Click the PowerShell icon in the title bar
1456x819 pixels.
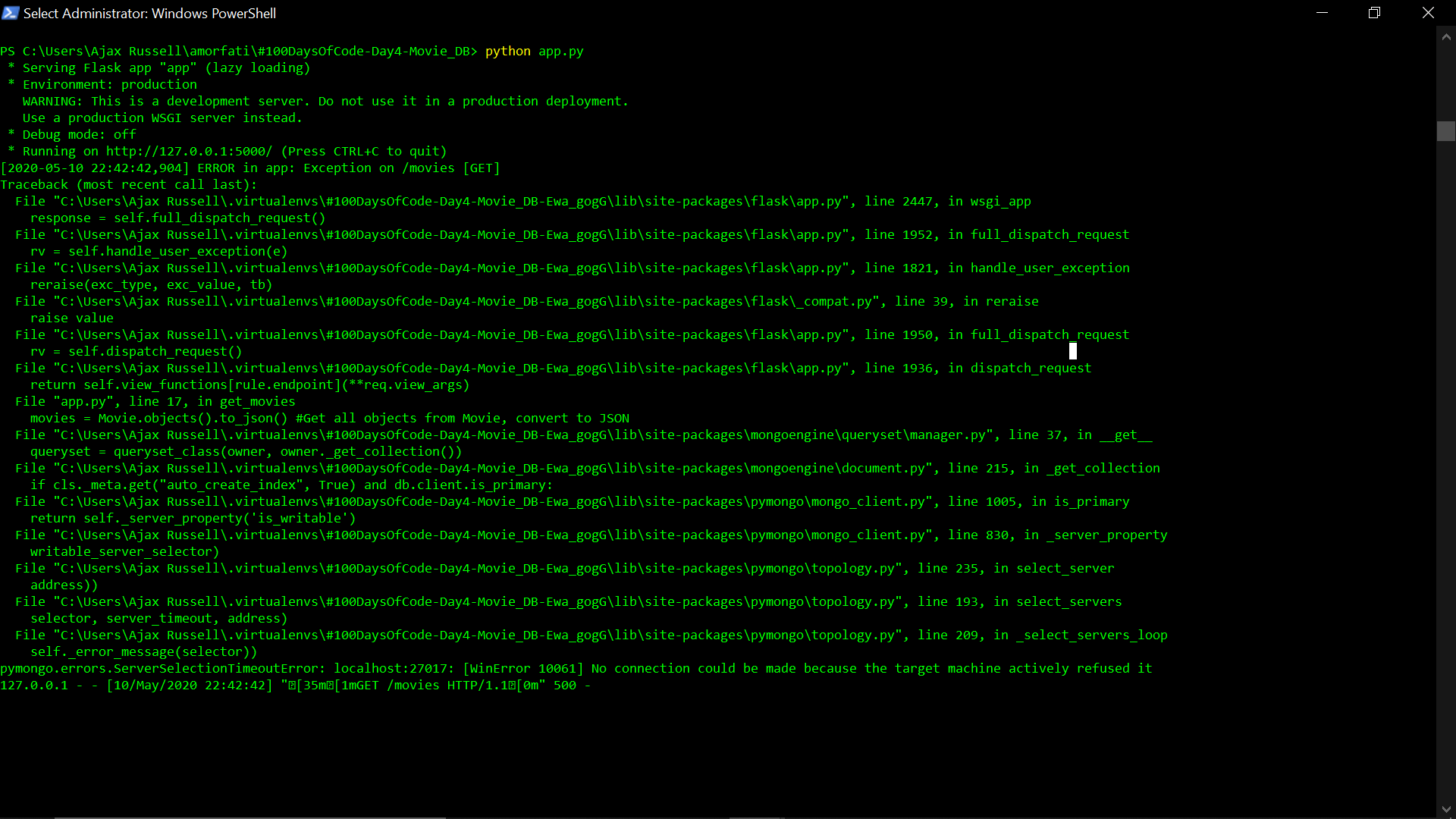[x=11, y=13]
